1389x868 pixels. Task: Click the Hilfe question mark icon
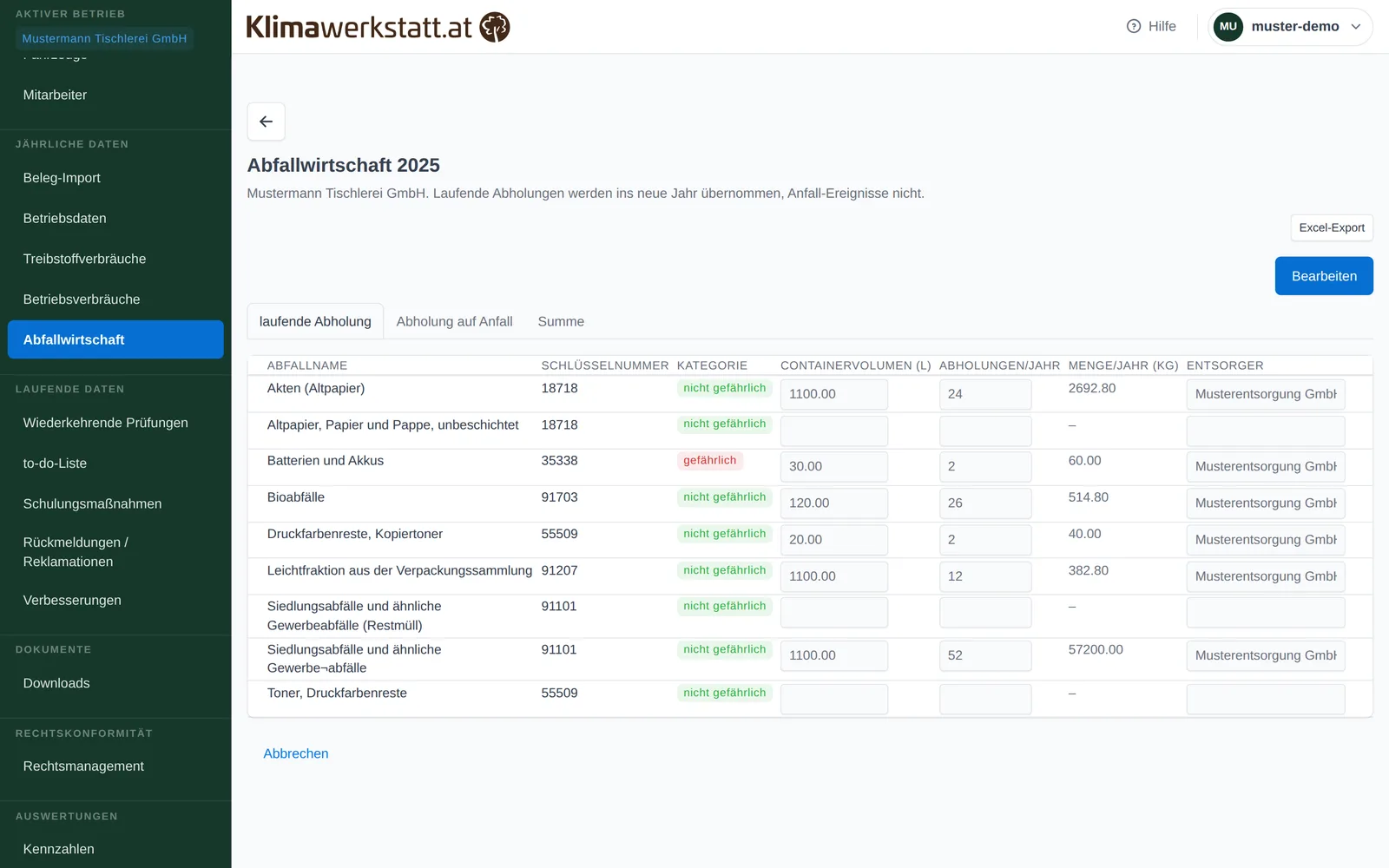click(1133, 26)
